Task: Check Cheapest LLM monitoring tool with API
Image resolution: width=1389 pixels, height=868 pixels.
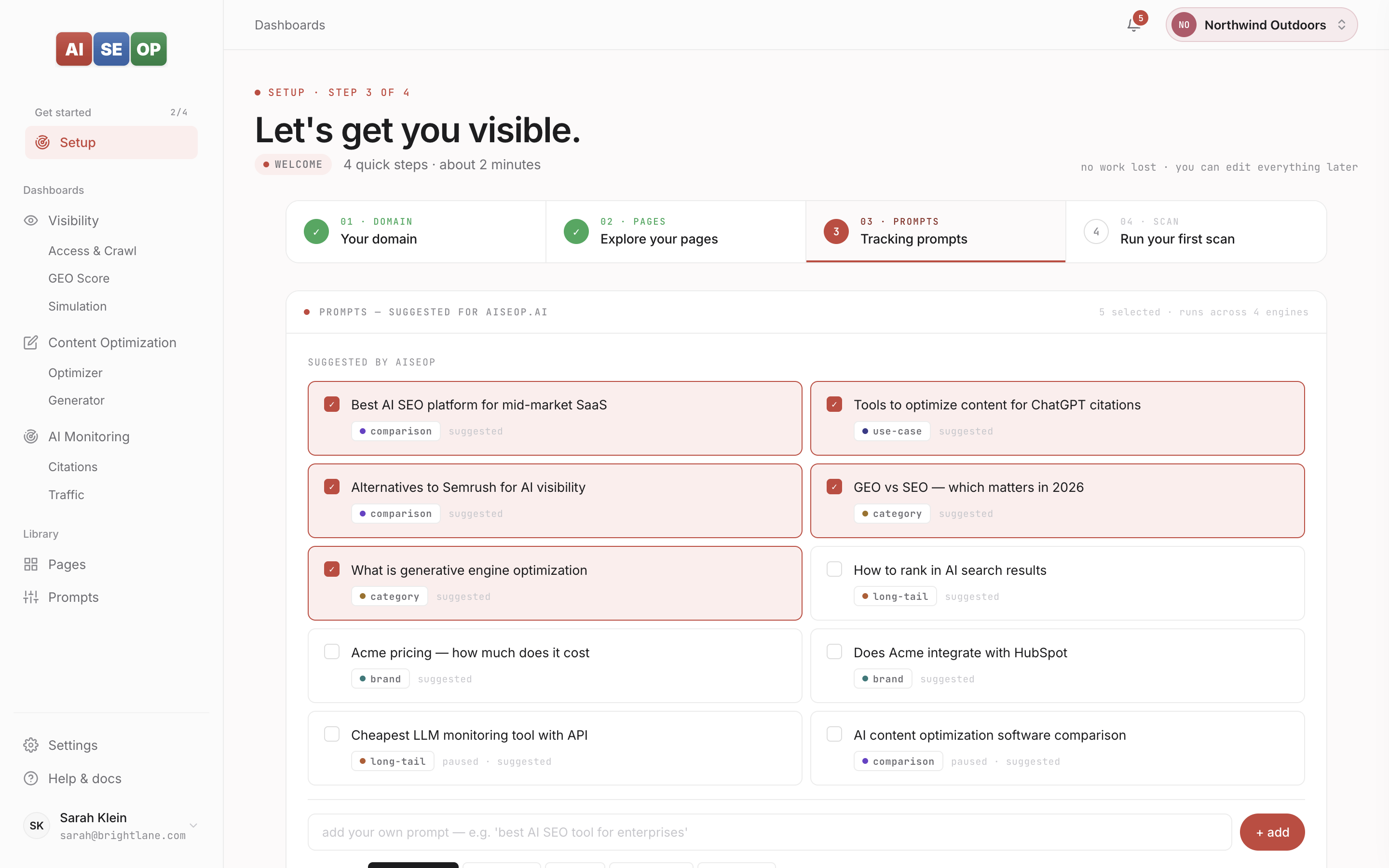Action: pos(332,734)
